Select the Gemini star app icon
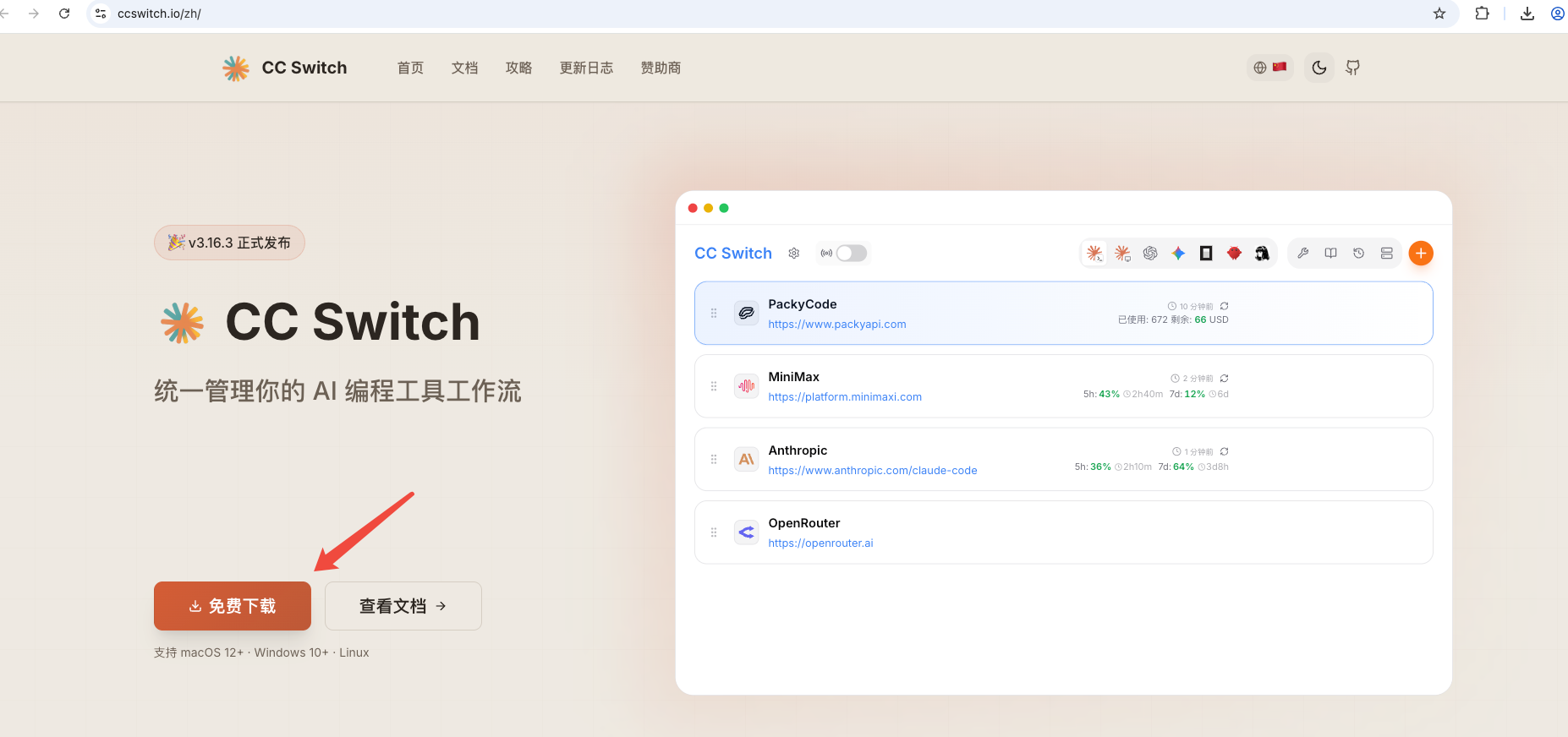Image resolution: width=1568 pixels, height=737 pixels. tap(1178, 253)
